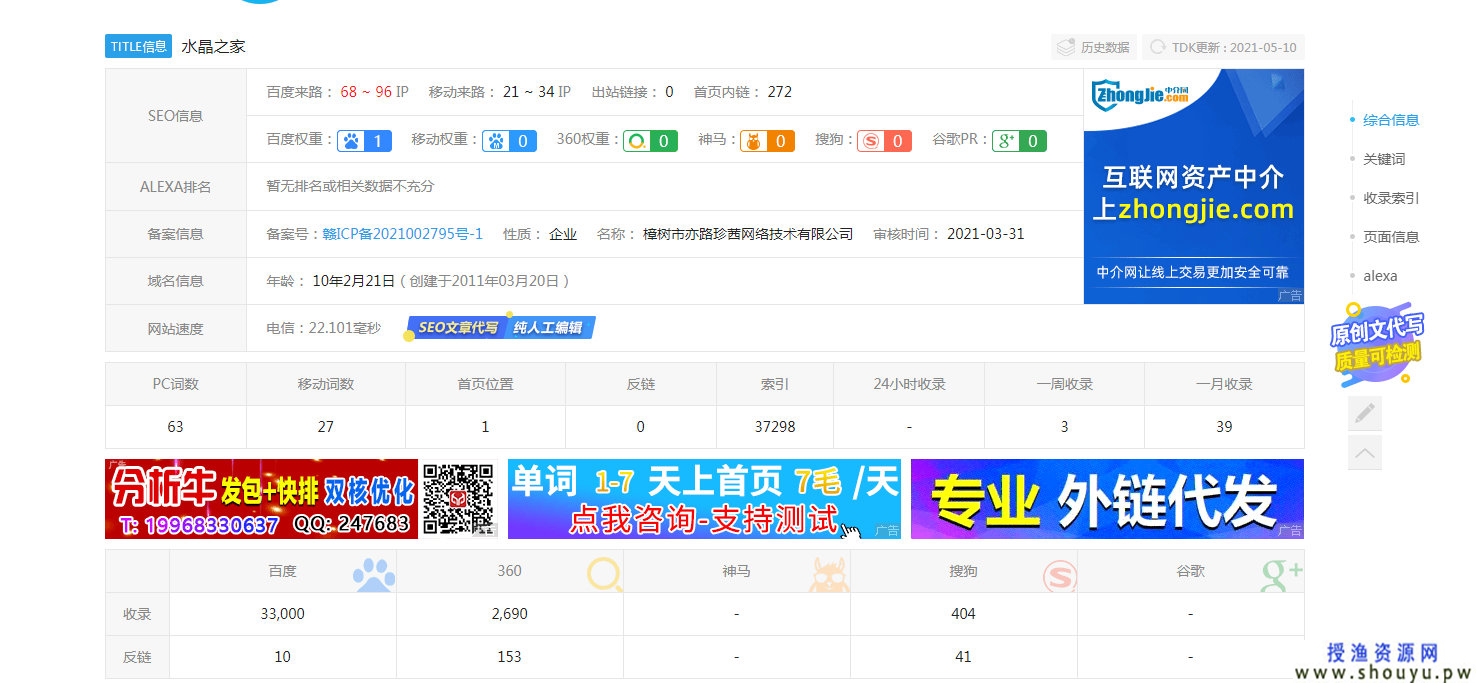
Task: Click the Baidu indexed count 33,000
Action: [x=282, y=614]
